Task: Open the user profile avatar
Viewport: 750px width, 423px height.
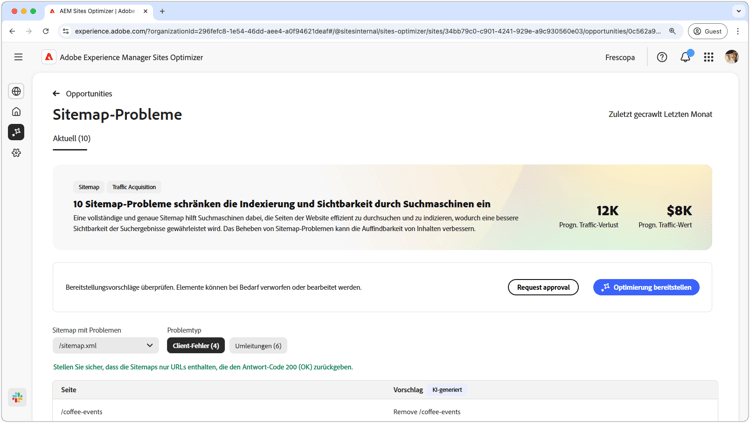Action: (x=731, y=56)
